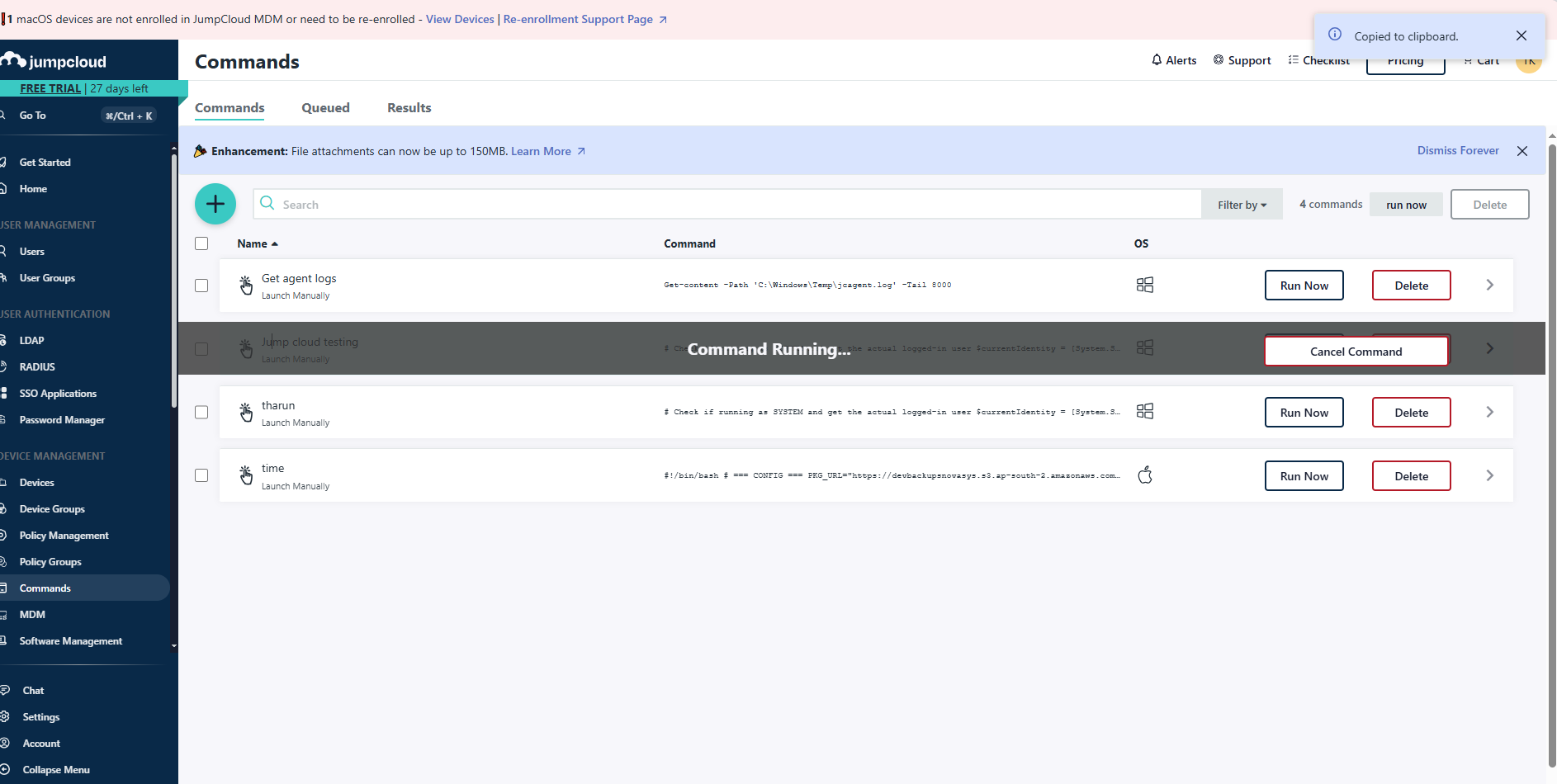
Task: Open Account in the sidebar
Action: pos(41,744)
